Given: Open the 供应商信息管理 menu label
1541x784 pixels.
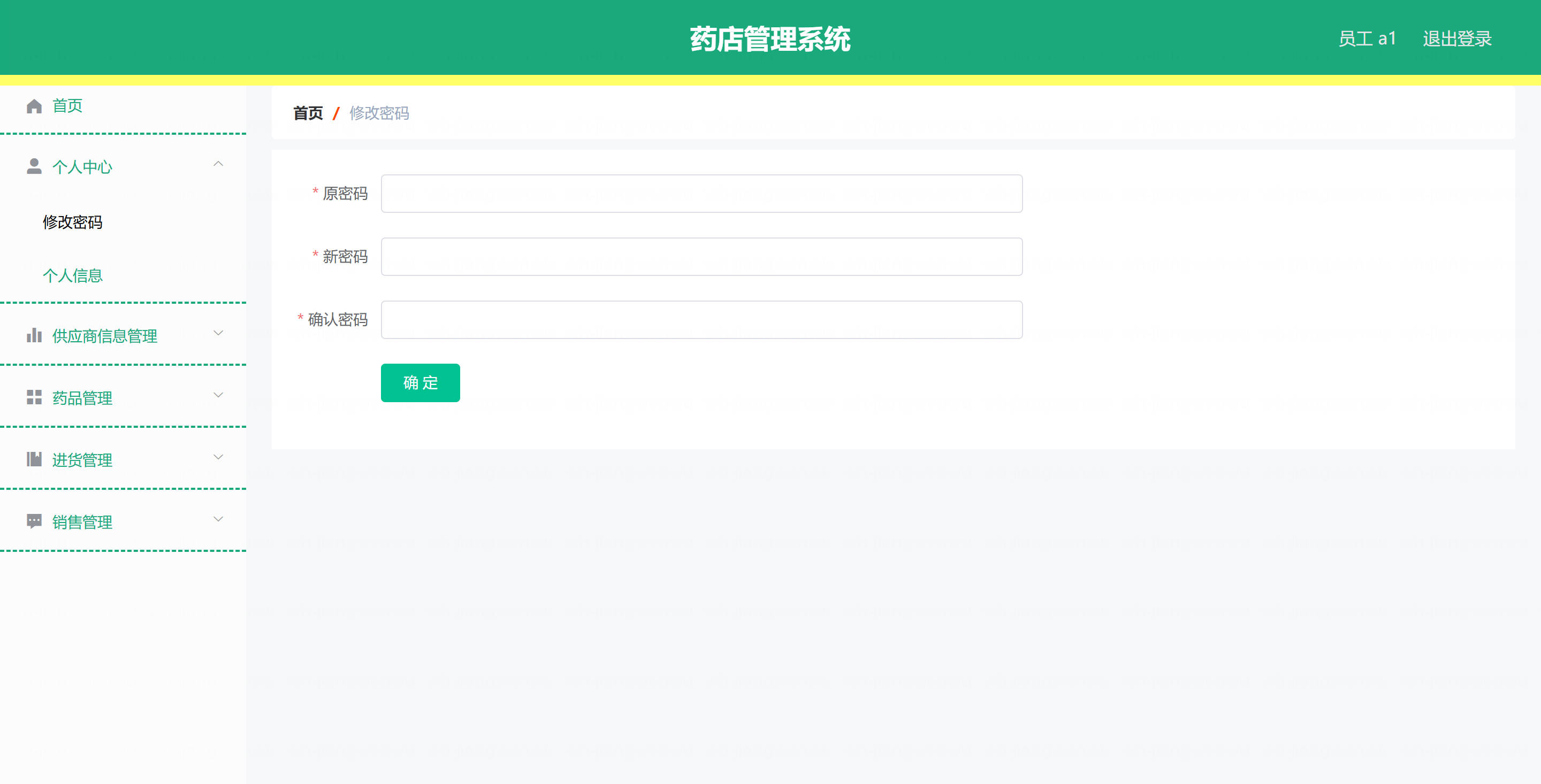Looking at the screenshot, I should (x=105, y=336).
